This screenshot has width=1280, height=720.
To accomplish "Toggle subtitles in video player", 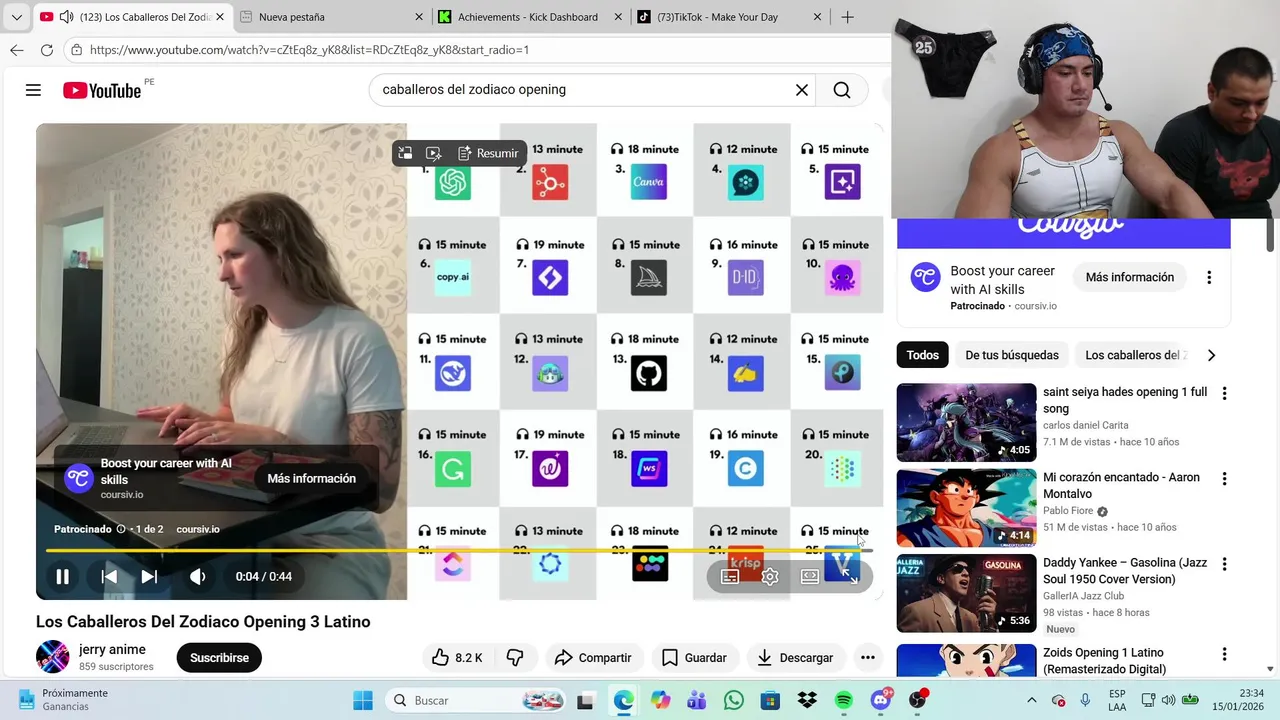I will click(x=730, y=576).
